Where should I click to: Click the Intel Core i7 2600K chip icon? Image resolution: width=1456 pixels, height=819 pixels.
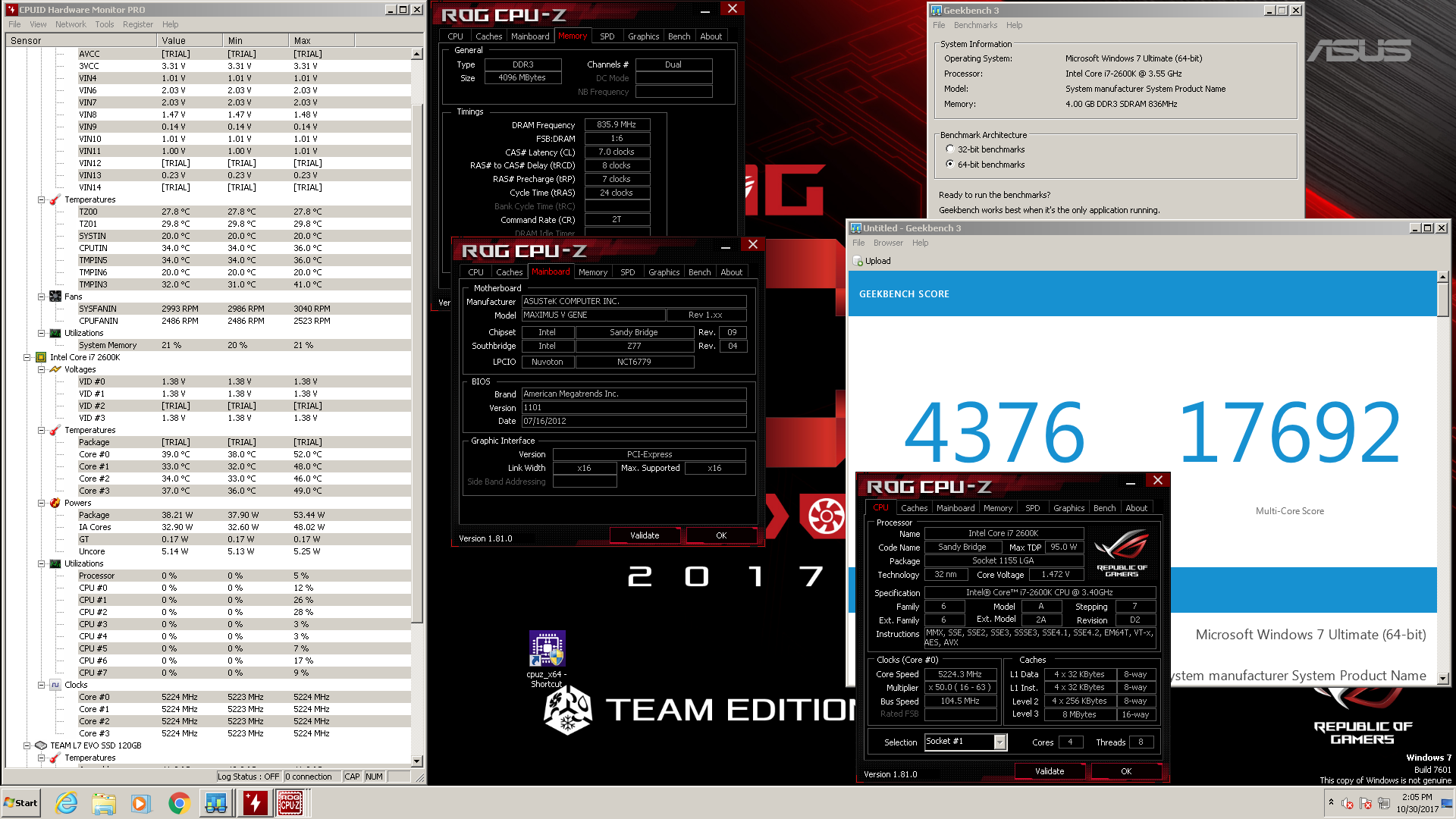coord(41,357)
